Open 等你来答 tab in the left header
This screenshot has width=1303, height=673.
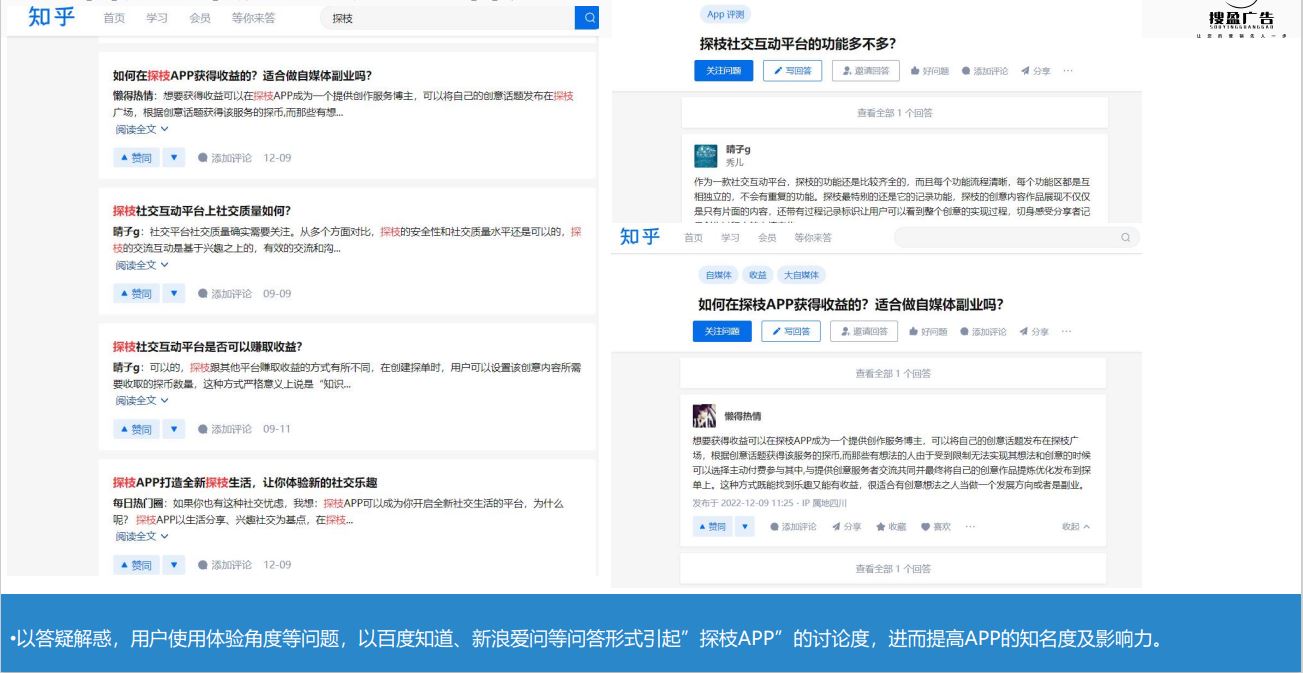pyautogui.click(x=254, y=19)
